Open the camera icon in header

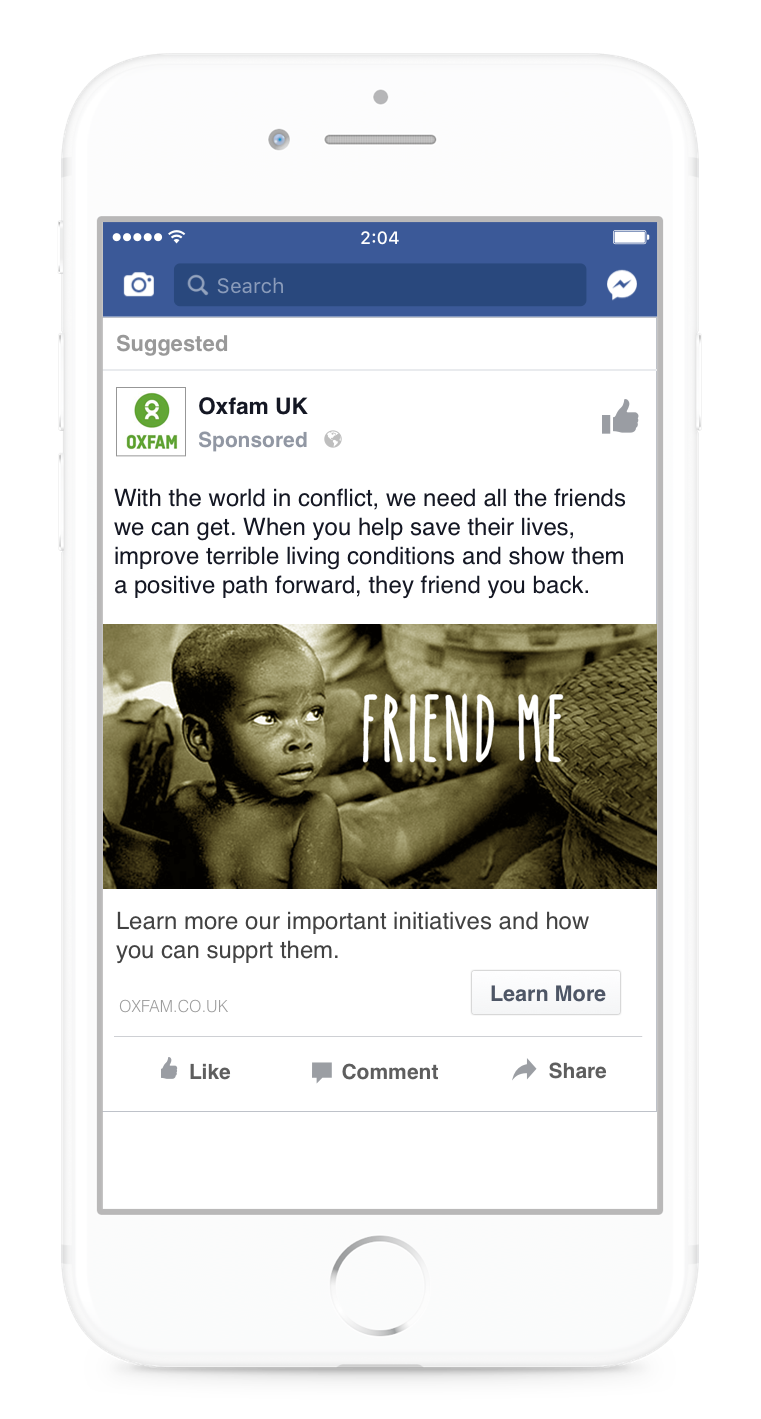coord(139,285)
